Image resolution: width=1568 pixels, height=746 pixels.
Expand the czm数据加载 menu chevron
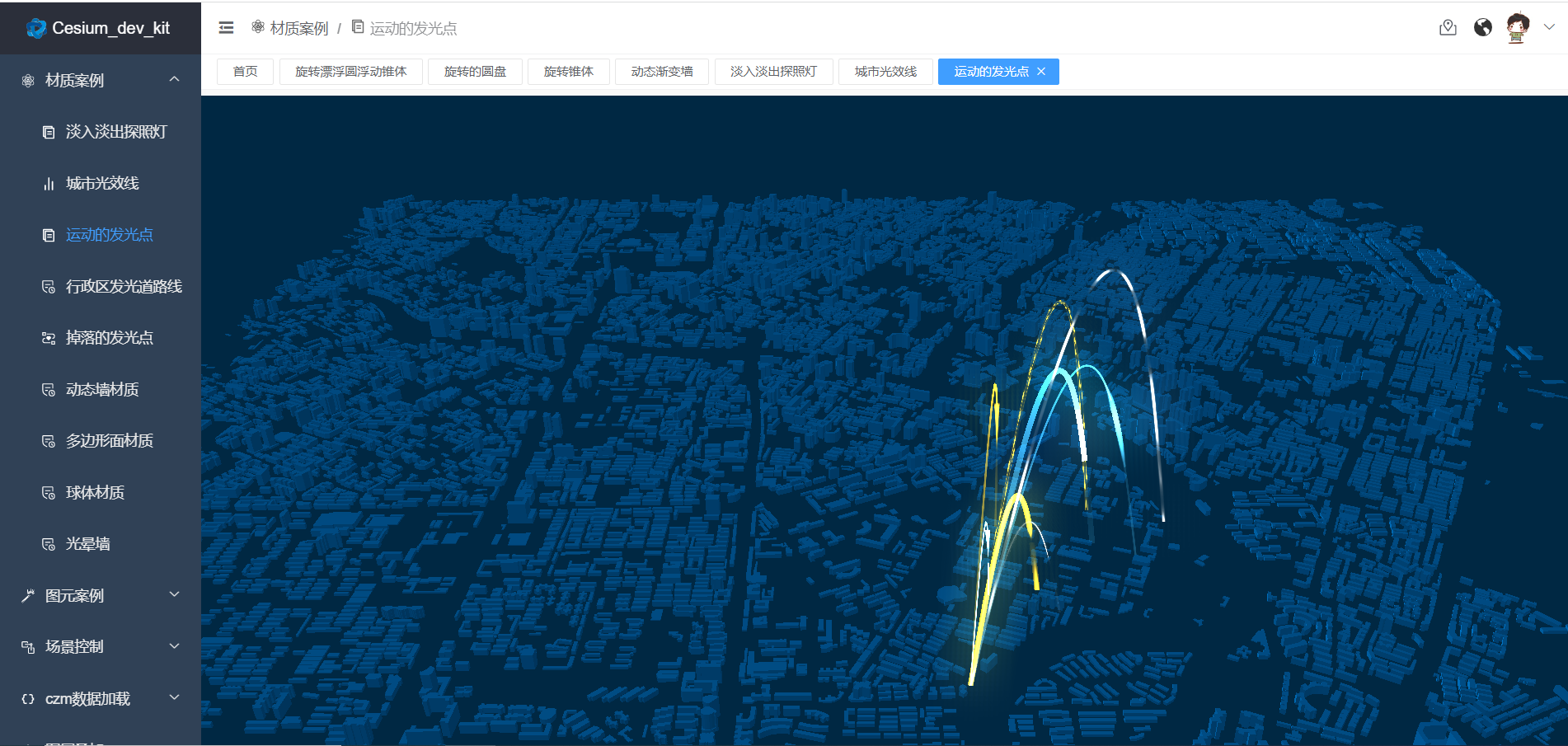pyautogui.click(x=174, y=697)
